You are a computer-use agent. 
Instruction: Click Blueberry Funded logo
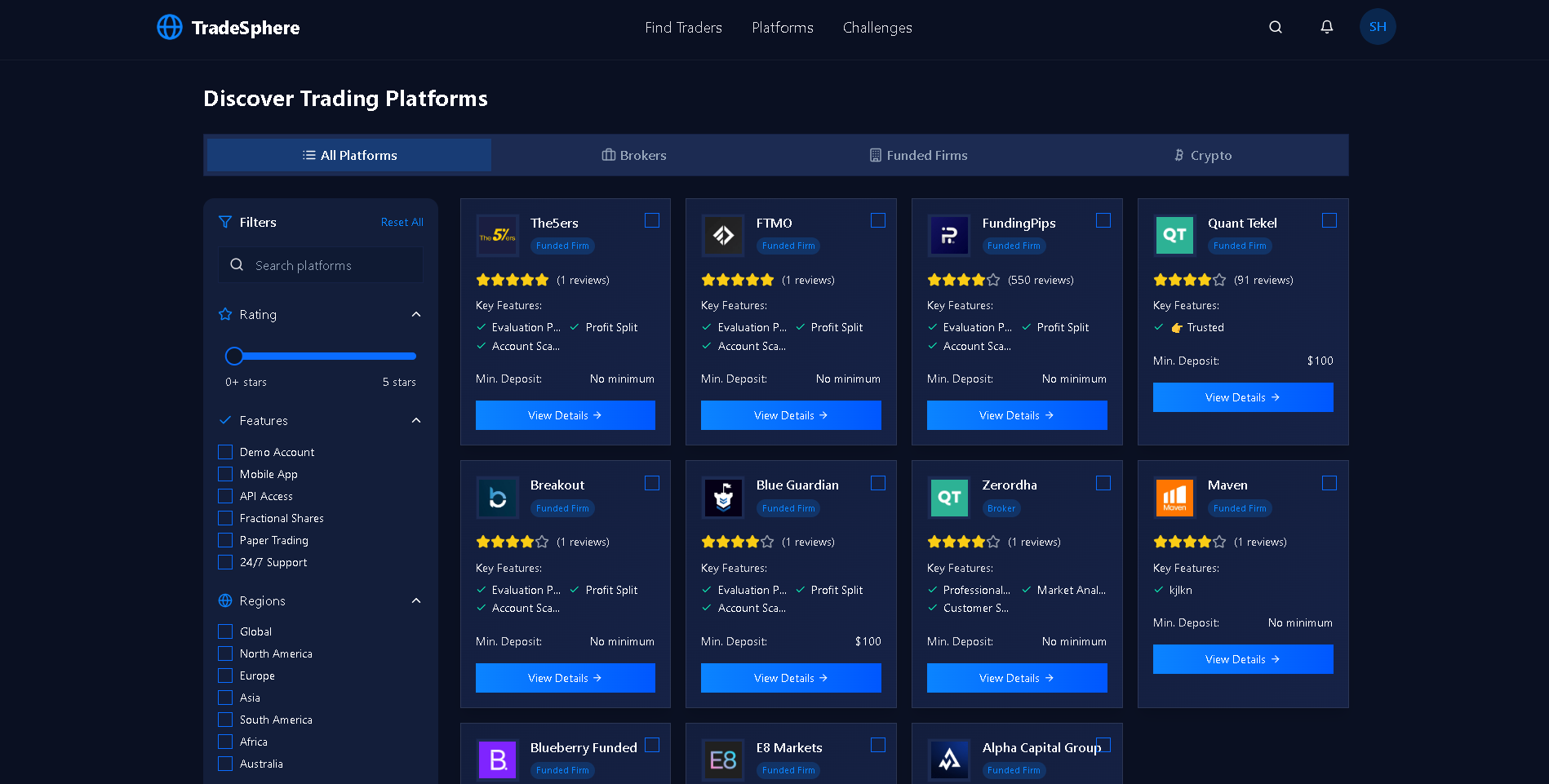point(497,760)
